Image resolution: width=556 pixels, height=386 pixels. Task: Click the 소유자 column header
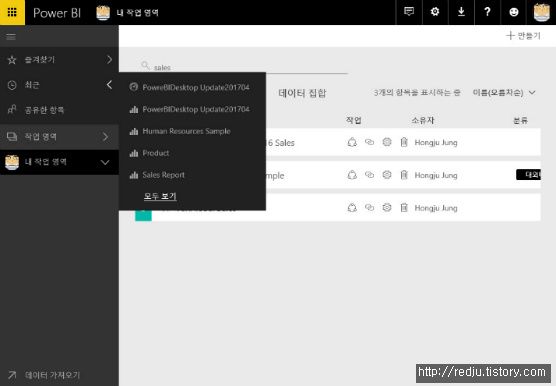pyautogui.click(x=423, y=120)
